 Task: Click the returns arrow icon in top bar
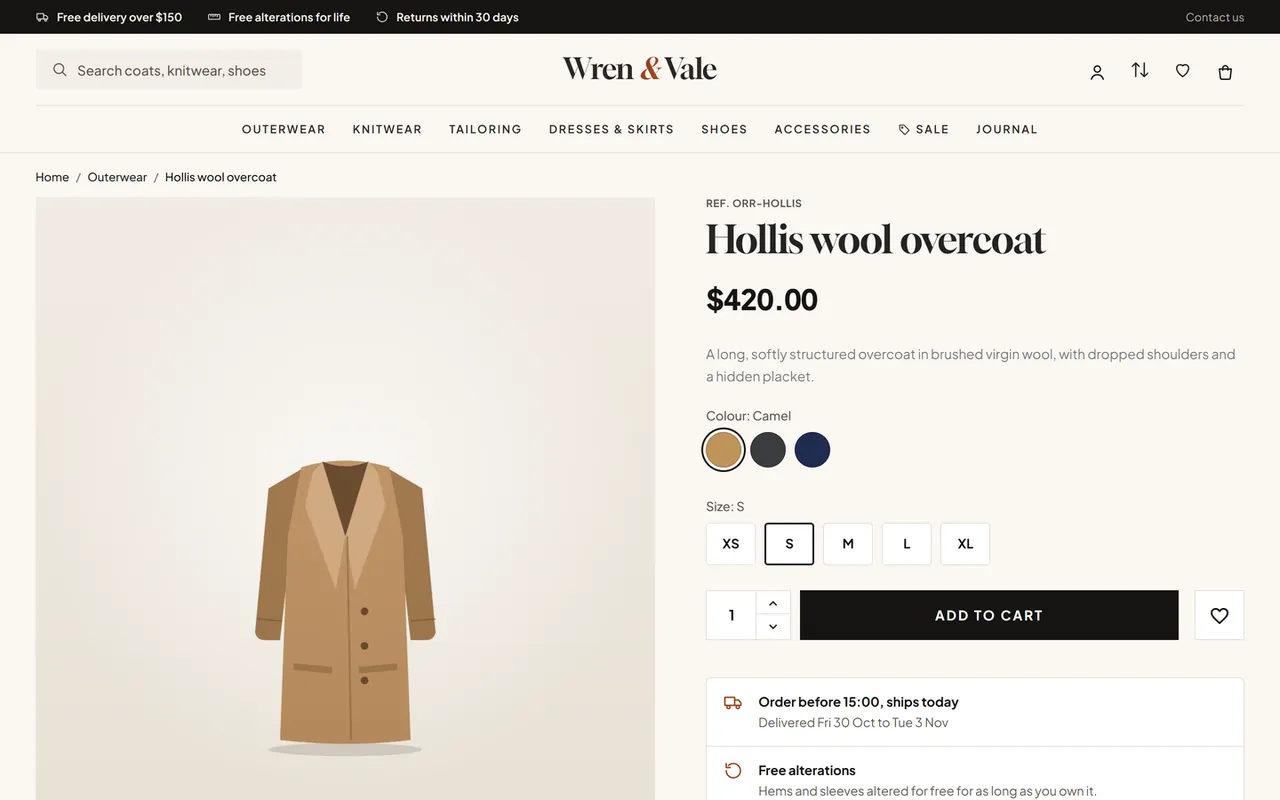tap(382, 17)
